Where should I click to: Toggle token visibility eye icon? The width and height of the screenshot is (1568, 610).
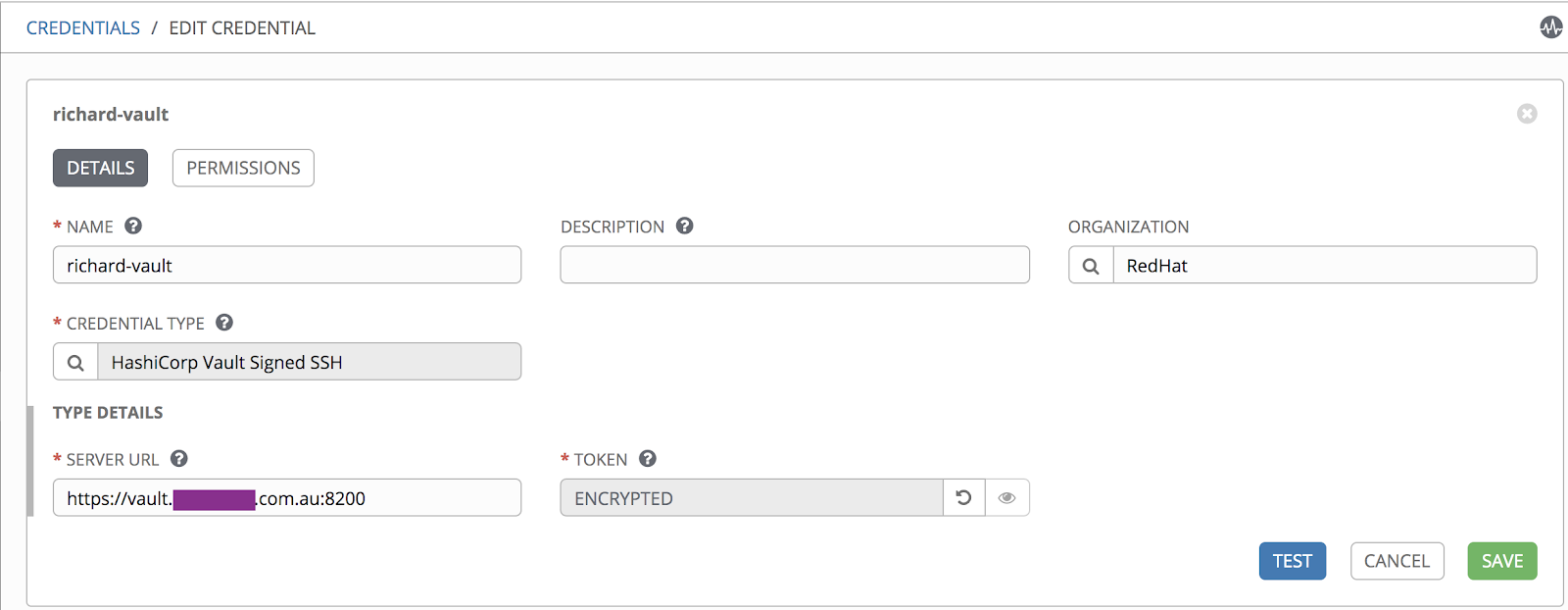click(x=1006, y=498)
